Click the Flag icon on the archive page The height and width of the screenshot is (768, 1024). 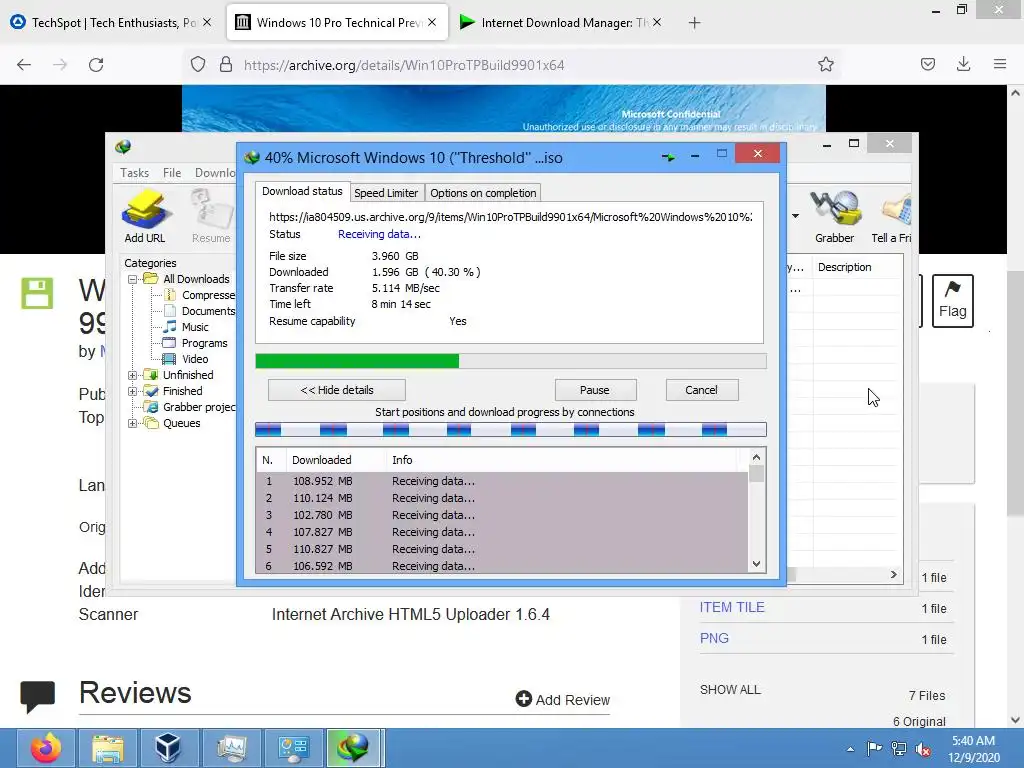click(x=952, y=300)
